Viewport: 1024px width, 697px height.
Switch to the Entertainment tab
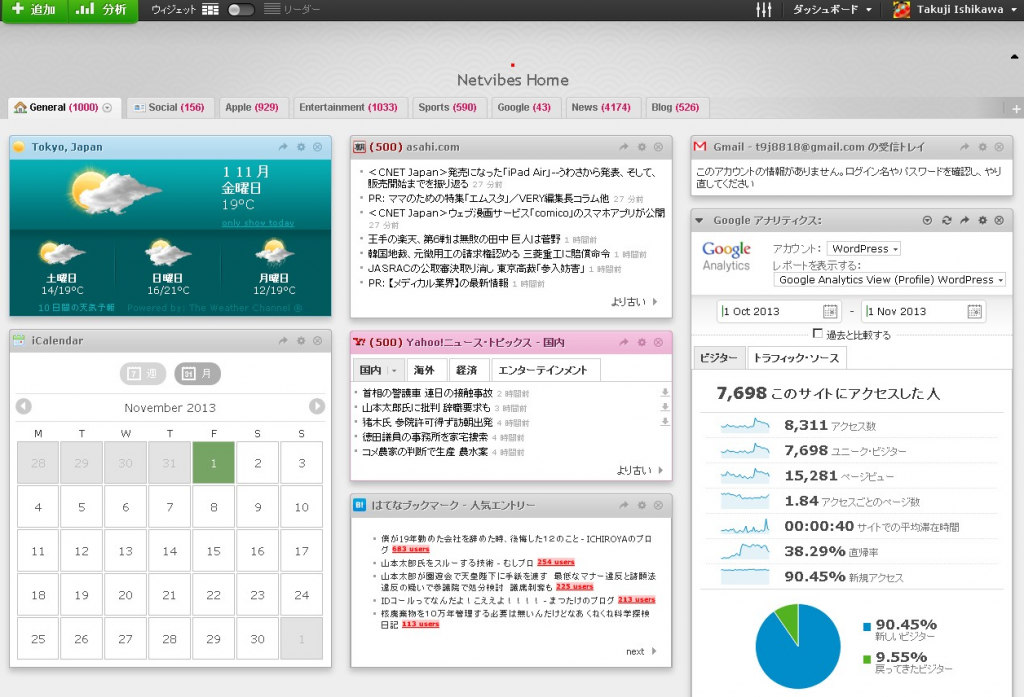click(348, 108)
